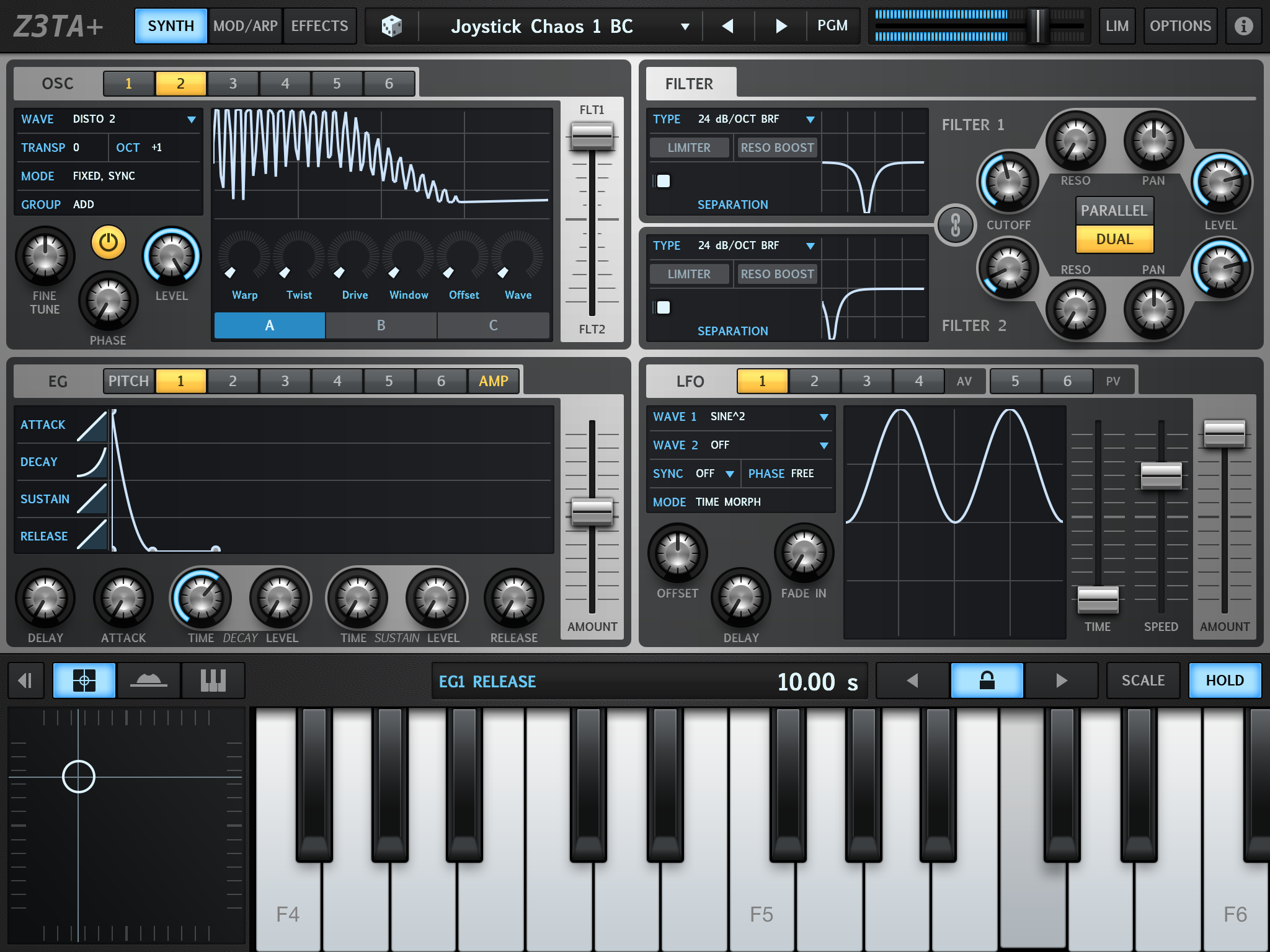This screenshot has height=952, width=1270.
Task: Open the oscillator WAVE dropdown
Action: click(x=192, y=119)
